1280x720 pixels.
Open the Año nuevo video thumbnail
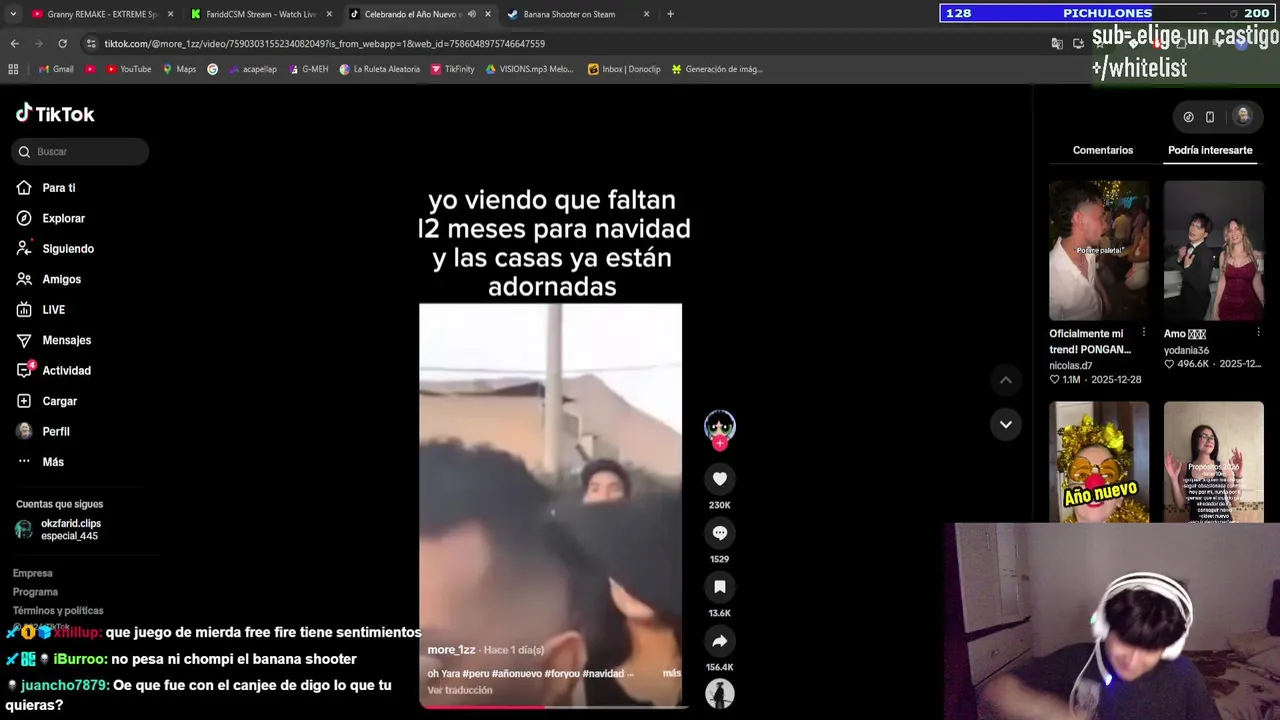[x=1099, y=462]
